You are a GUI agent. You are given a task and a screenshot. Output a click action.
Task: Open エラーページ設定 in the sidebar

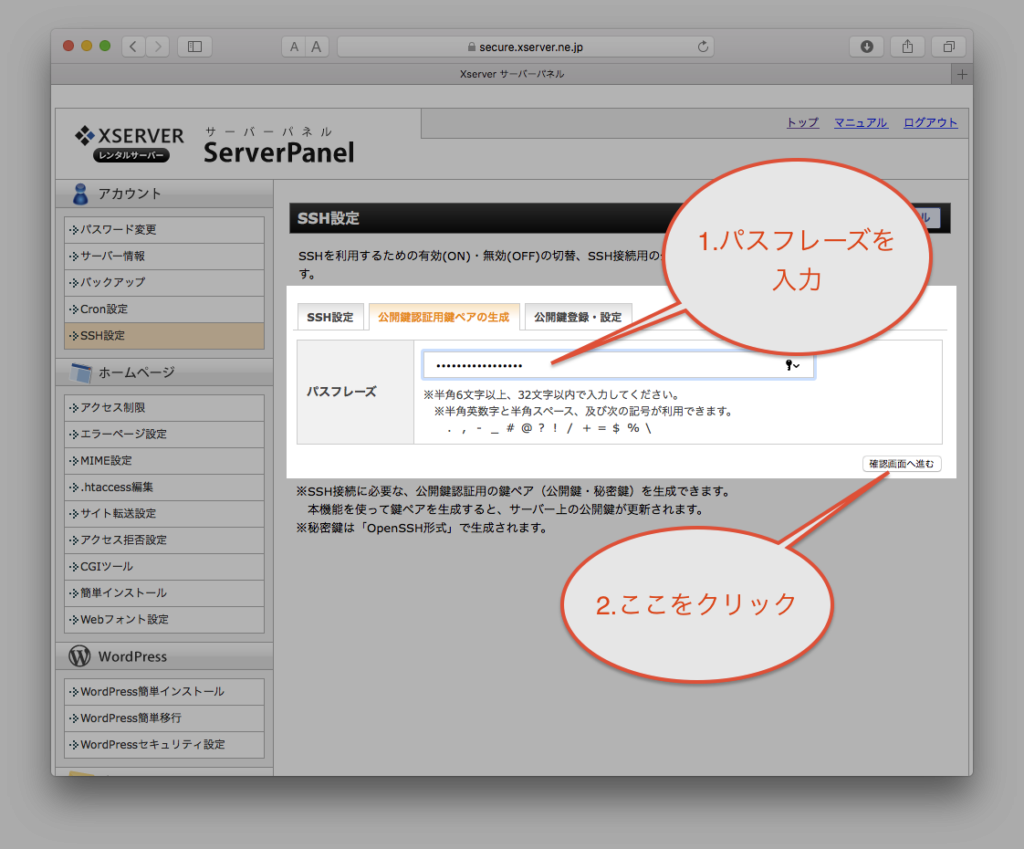pyautogui.click(x=165, y=434)
